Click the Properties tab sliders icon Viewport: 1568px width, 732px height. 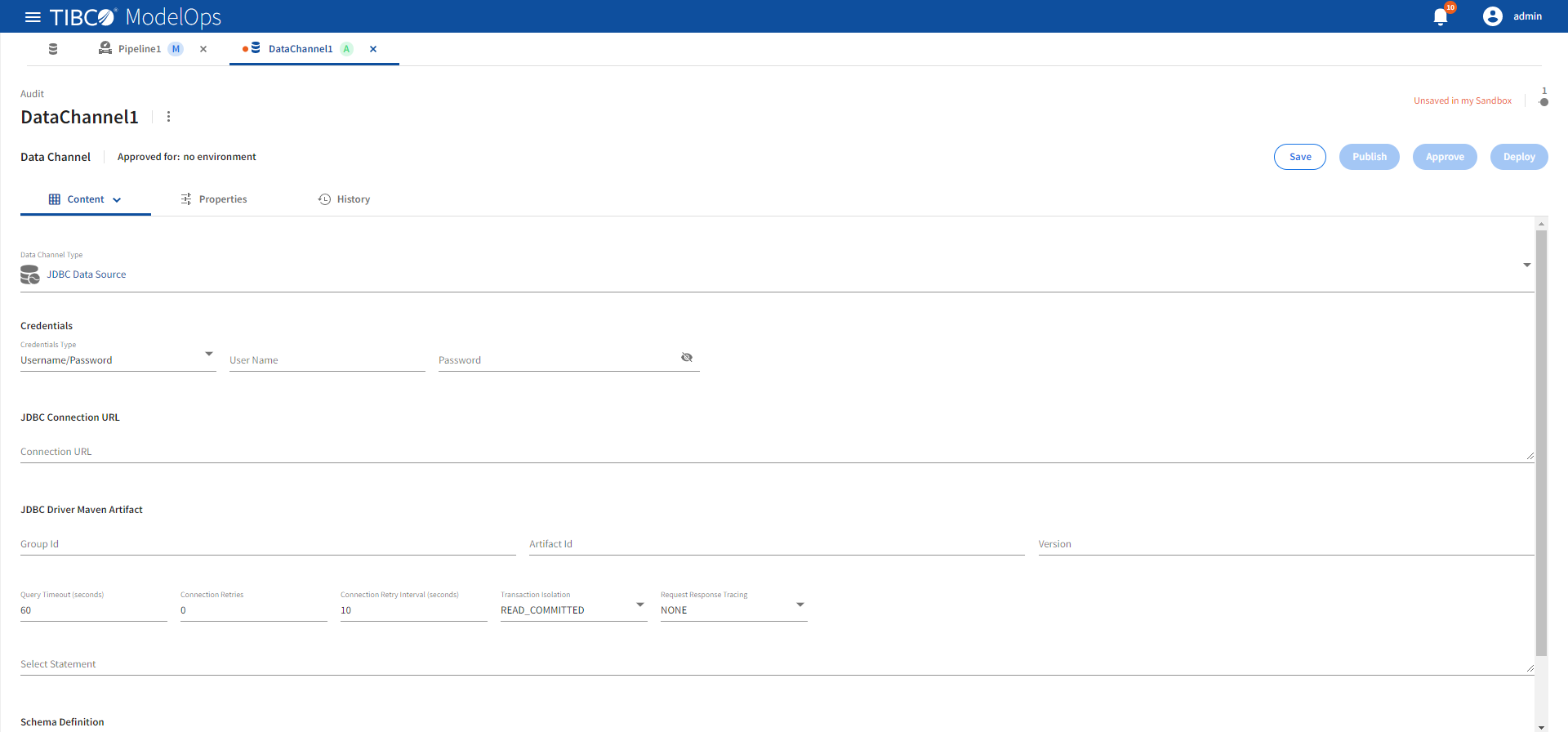pyautogui.click(x=186, y=199)
